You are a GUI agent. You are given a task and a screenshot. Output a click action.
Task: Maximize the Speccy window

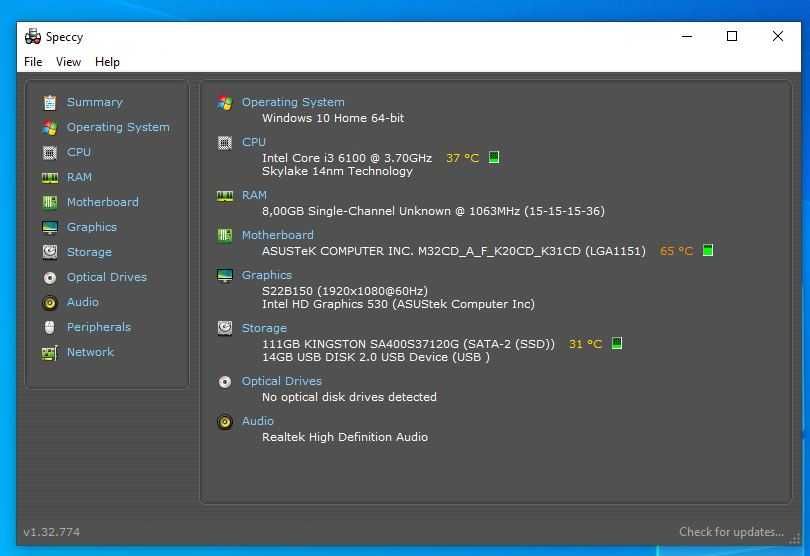[732, 36]
